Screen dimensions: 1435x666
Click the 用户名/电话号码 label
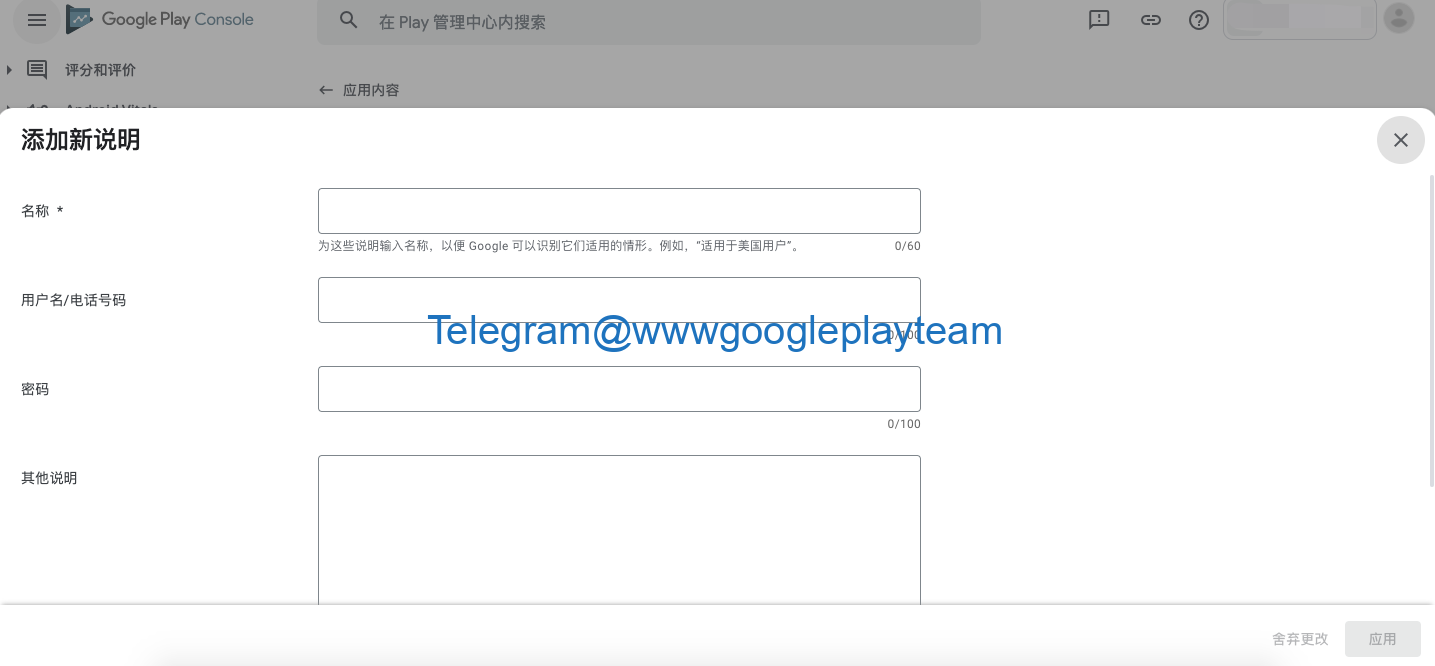pyautogui.click(x=74, y=300)
